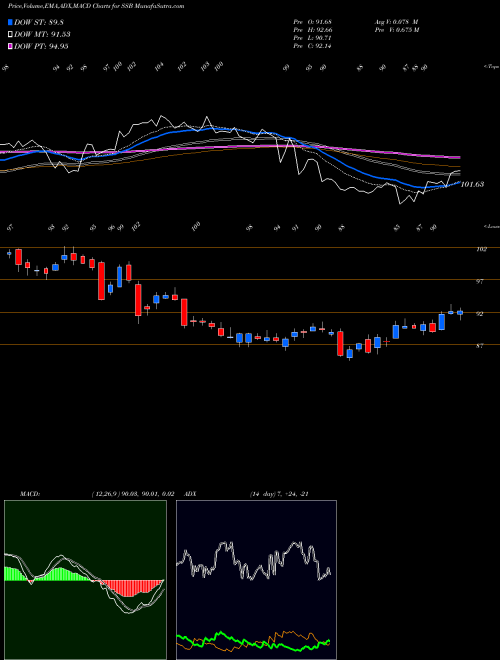This screenshot has height=660, width=500.
Task: Click the MACD panel title
Action: coord(30,494)
